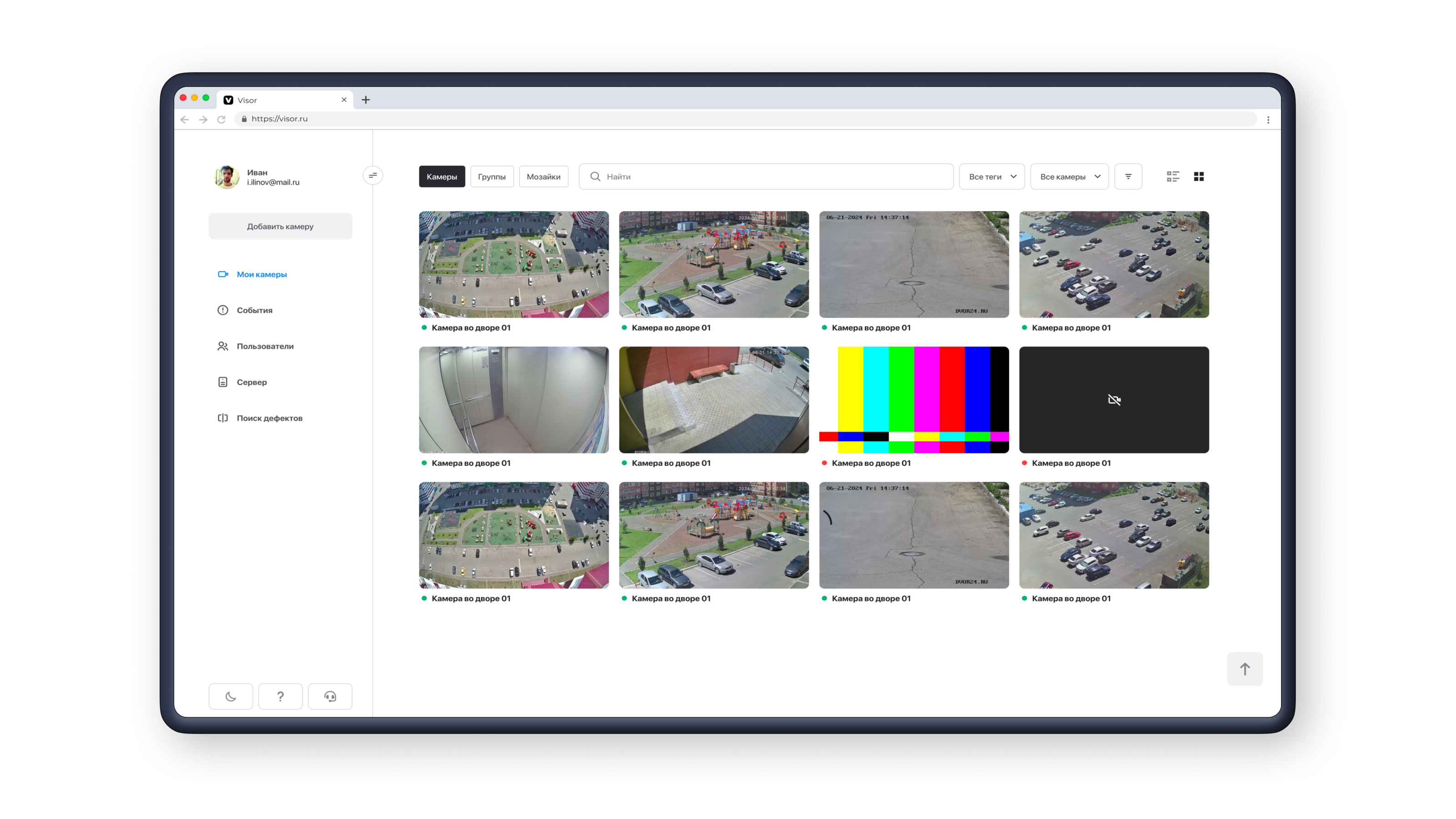Screen dimensions: 1456x819
Task: Toggle dark mode moon icon
Action: pos(231,696)
